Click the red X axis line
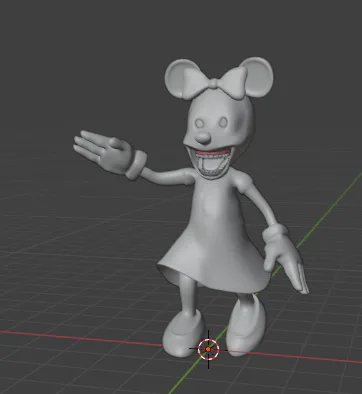The width and height of the screenshot is (362, 394). (80, 337)
